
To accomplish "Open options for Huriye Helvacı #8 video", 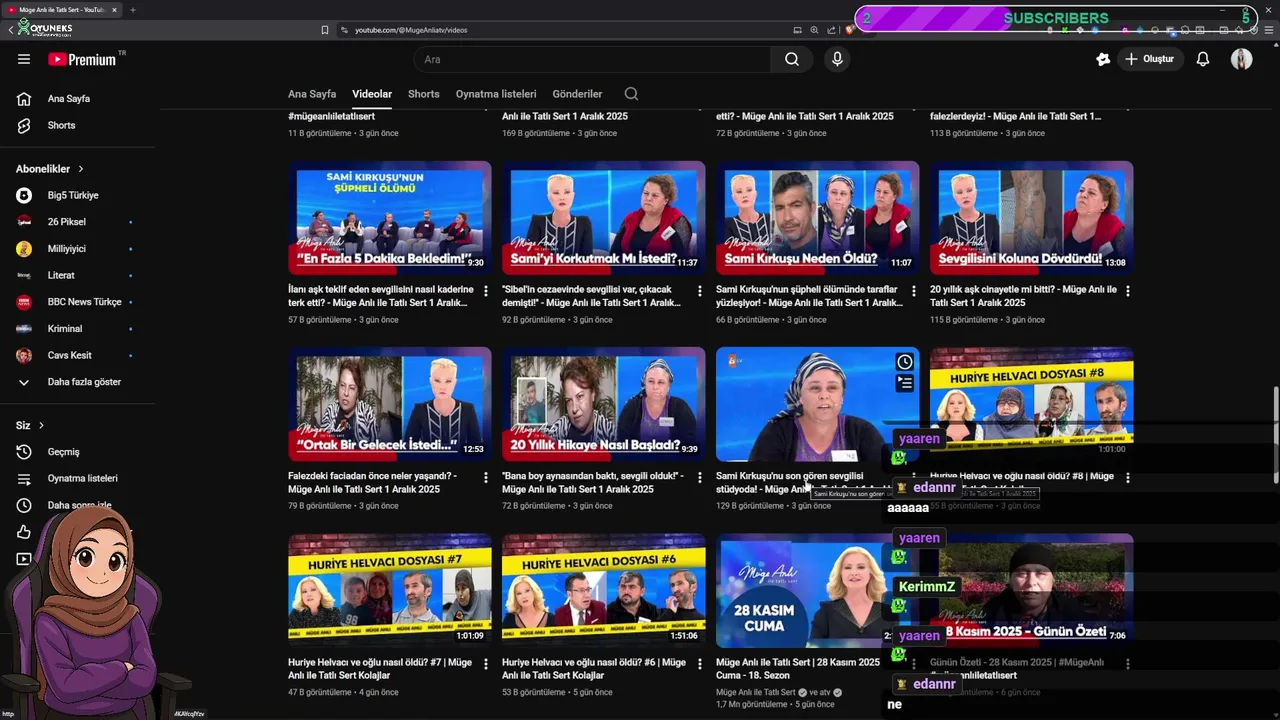I will [x=1128, y=477].
